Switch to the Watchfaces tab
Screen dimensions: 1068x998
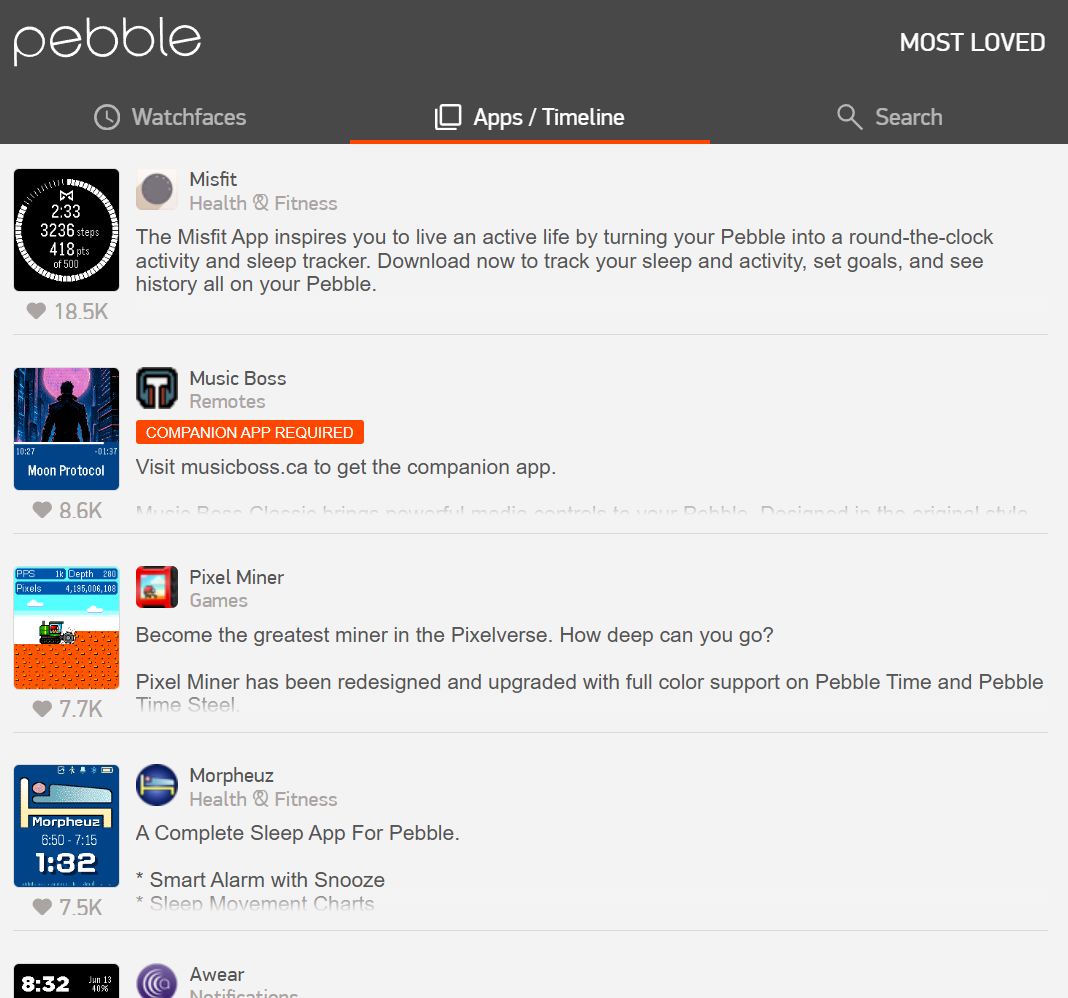[x=170, y=117]
